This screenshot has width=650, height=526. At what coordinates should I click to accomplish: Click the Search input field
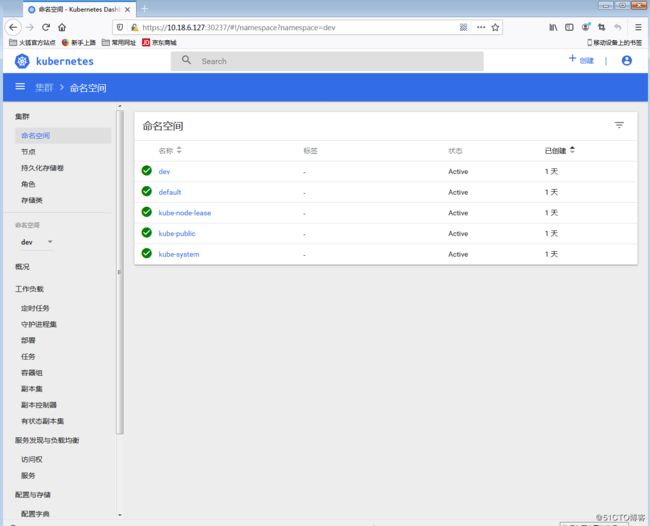pyautogui.click(x=327, y=61)
